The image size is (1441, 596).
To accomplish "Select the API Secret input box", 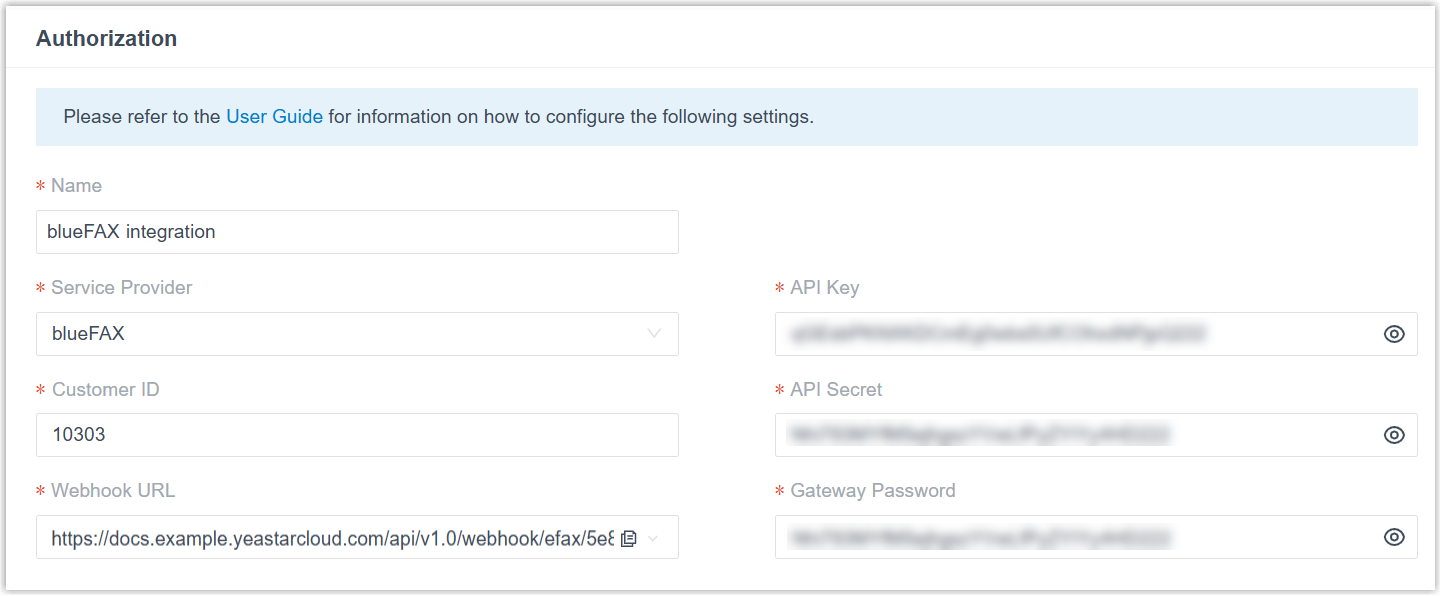I will [1075, 435].
